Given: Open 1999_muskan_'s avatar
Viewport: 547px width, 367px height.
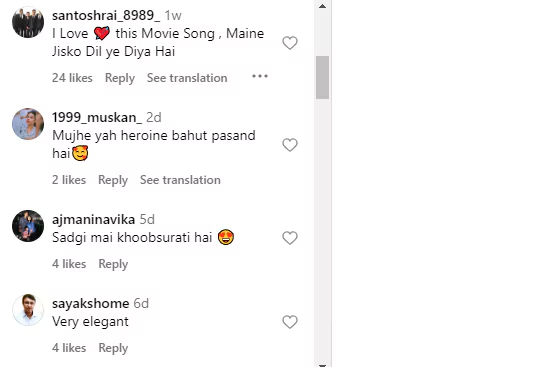Looking at the screenshot, I should coord(28,124).
